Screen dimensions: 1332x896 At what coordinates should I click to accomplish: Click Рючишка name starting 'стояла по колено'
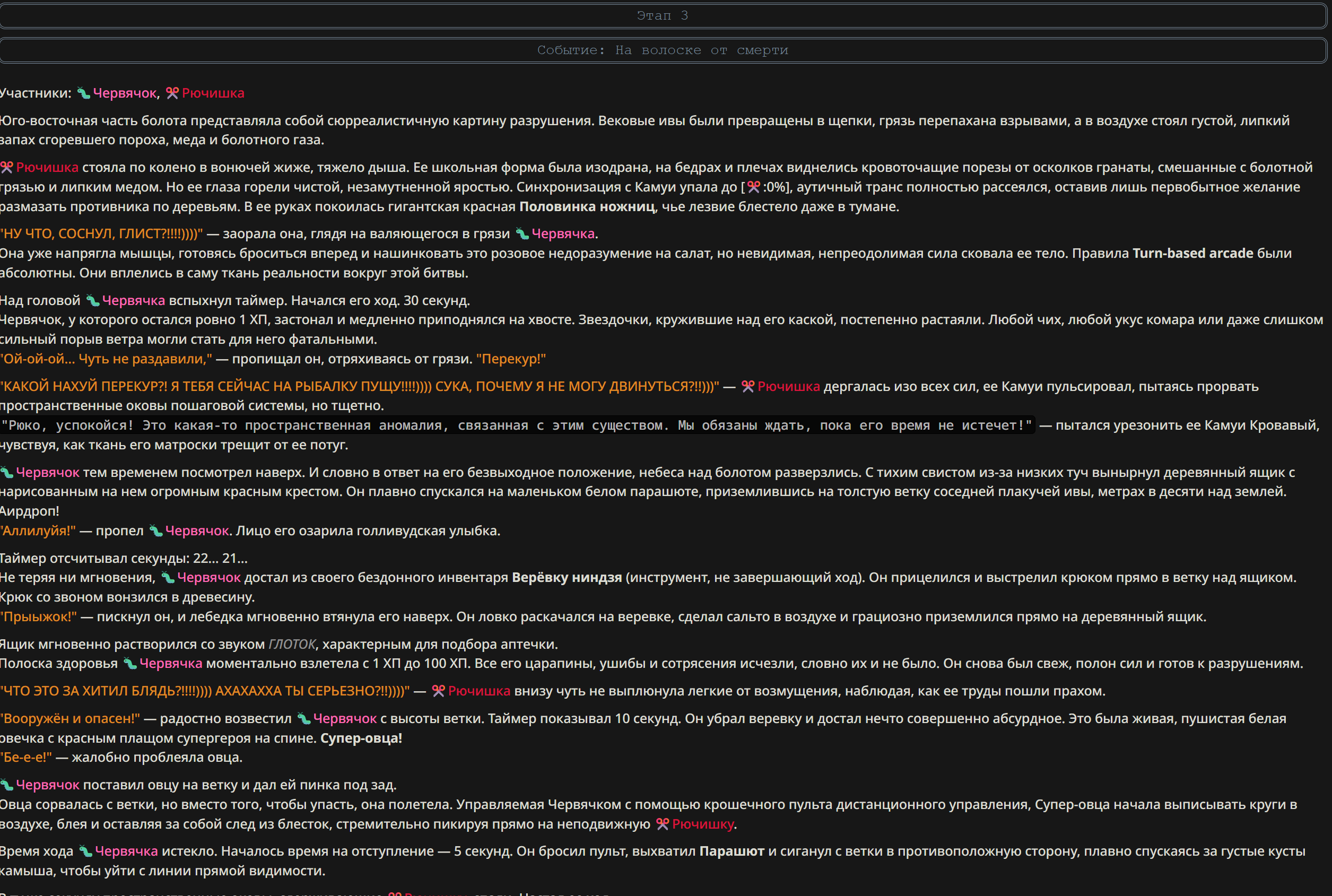point(47,168)
